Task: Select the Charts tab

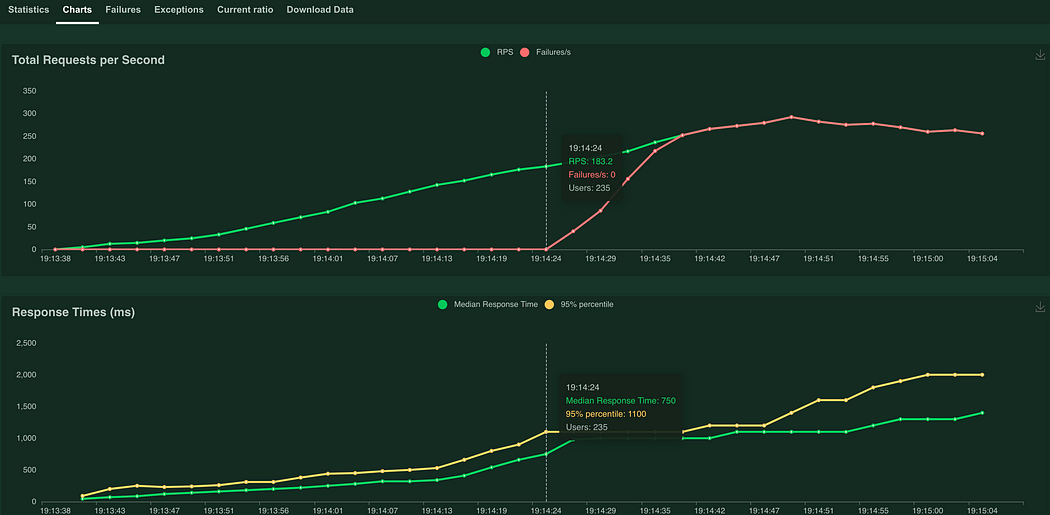Action: pos(78,10)
